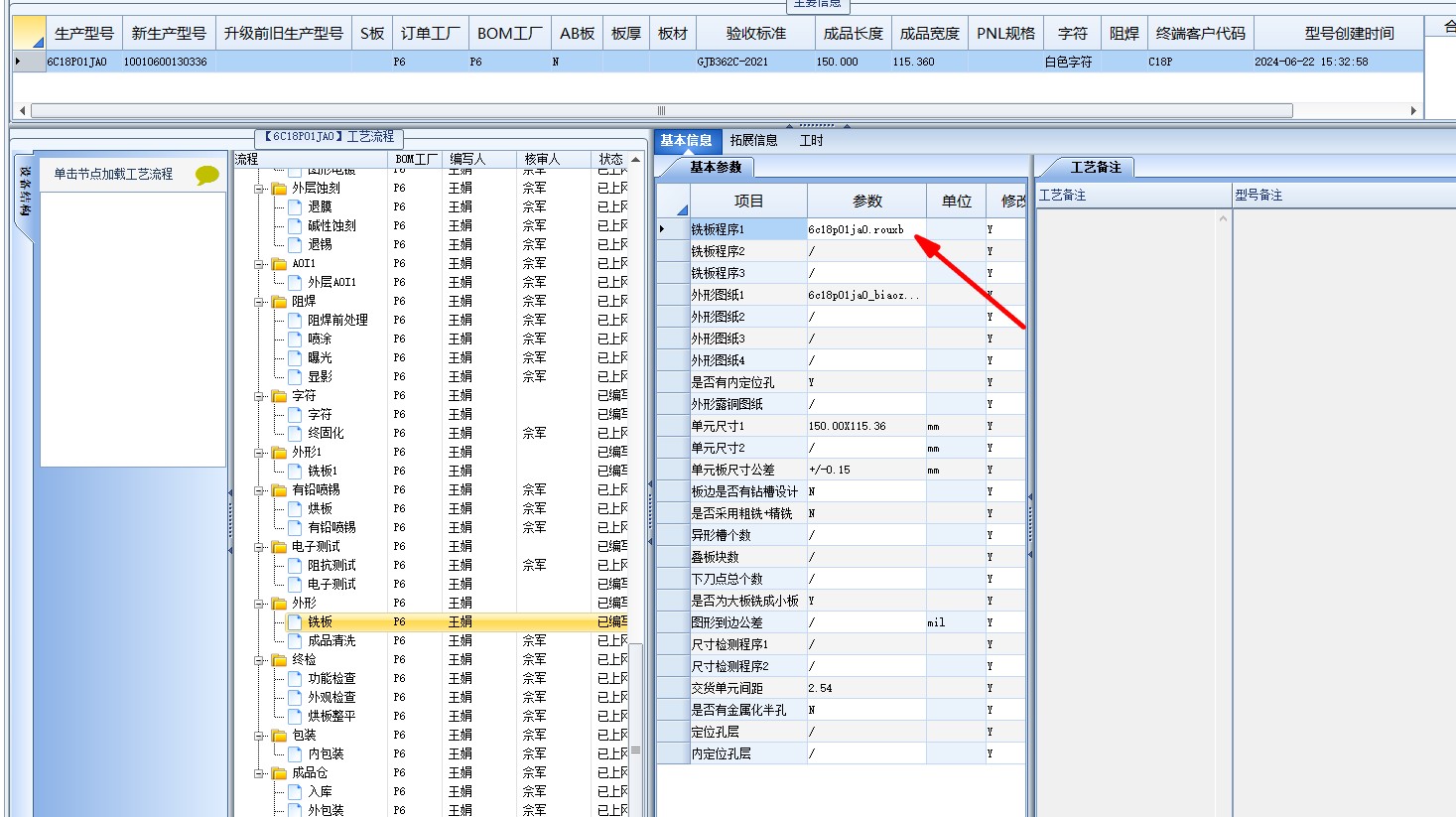Collapse the 外层蚀刻 tree node
Screen dimensions: 1456x817
tap(260, 188)
